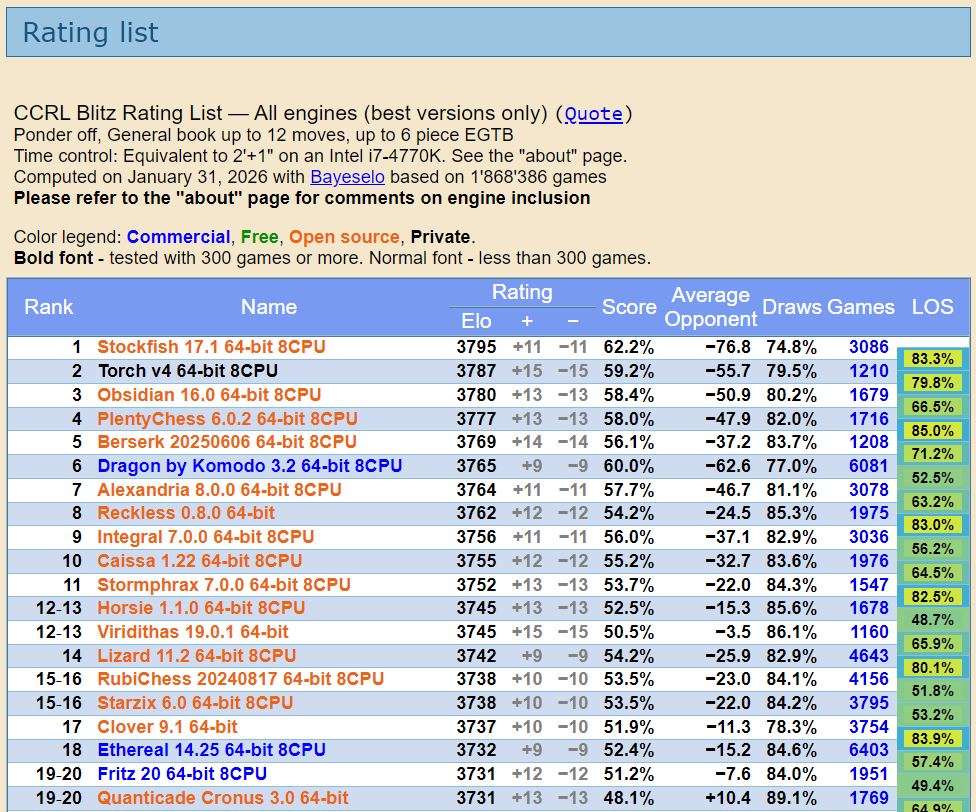Open Ethereal 14.25 64-bit 8CPU link

[211, 750]
